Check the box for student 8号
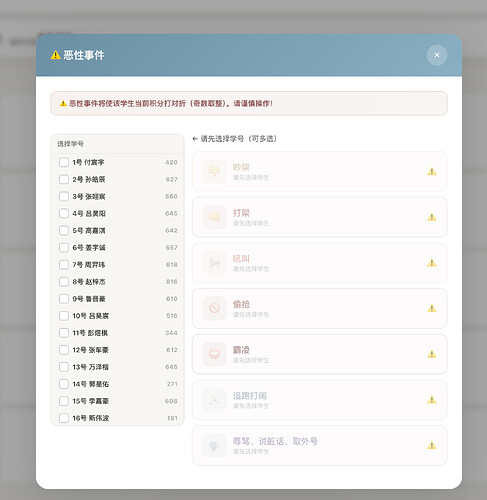487x500 pixels. click(64, 282)
